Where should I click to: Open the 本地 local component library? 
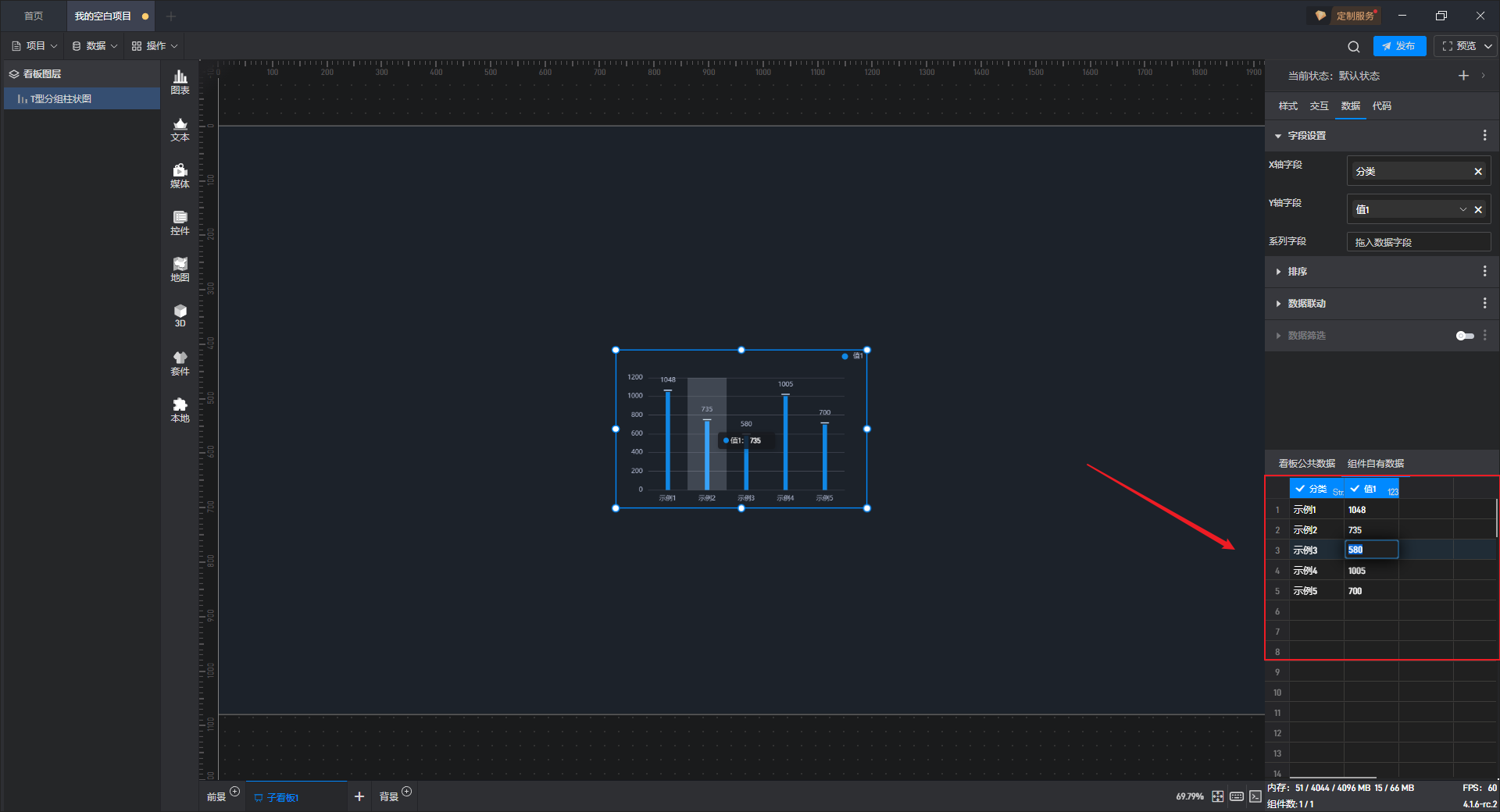pos(180,410)
